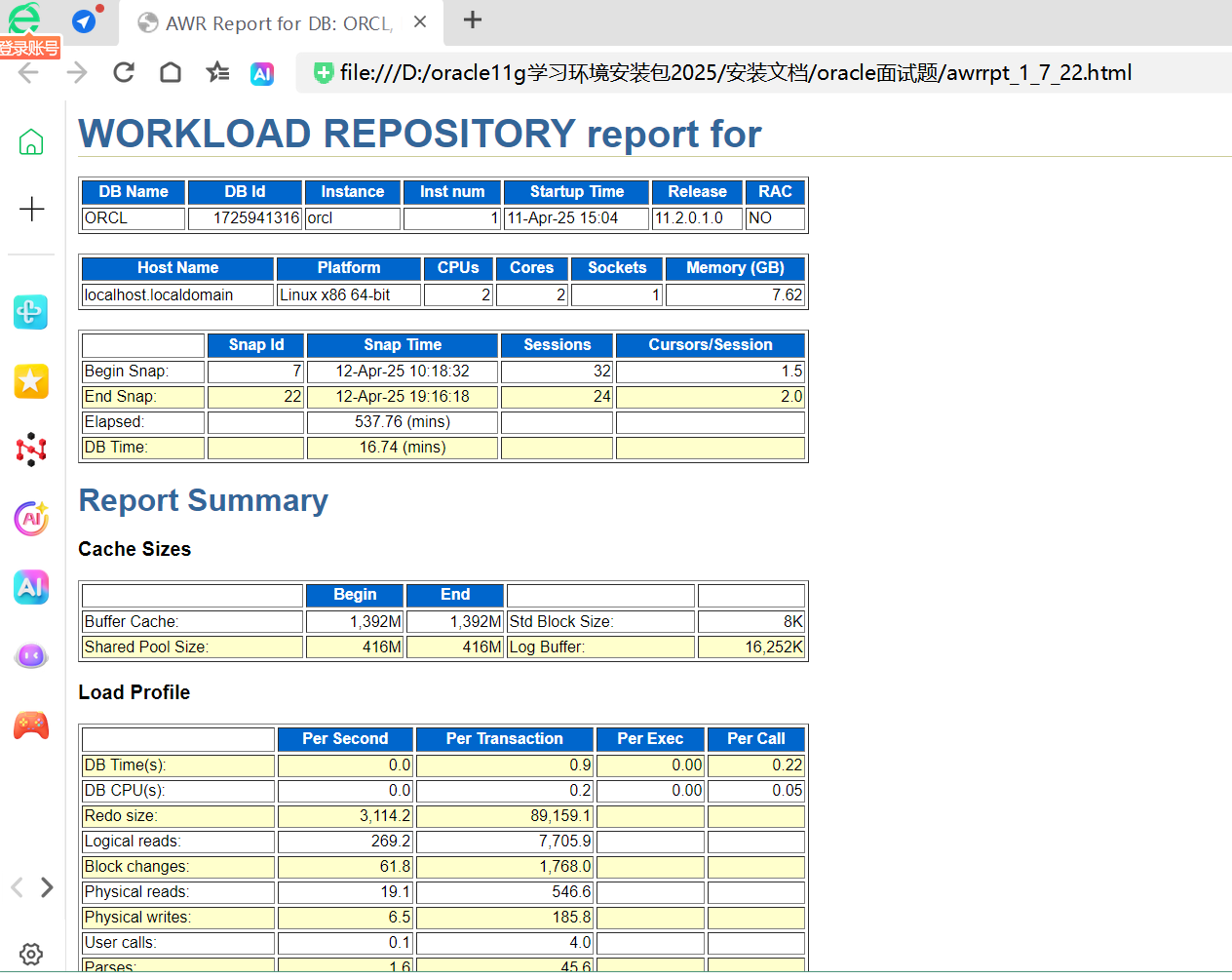Expand sidebar using the right chevron
1232x980 pixels.
pyautogui.click(x=47, y=887)
